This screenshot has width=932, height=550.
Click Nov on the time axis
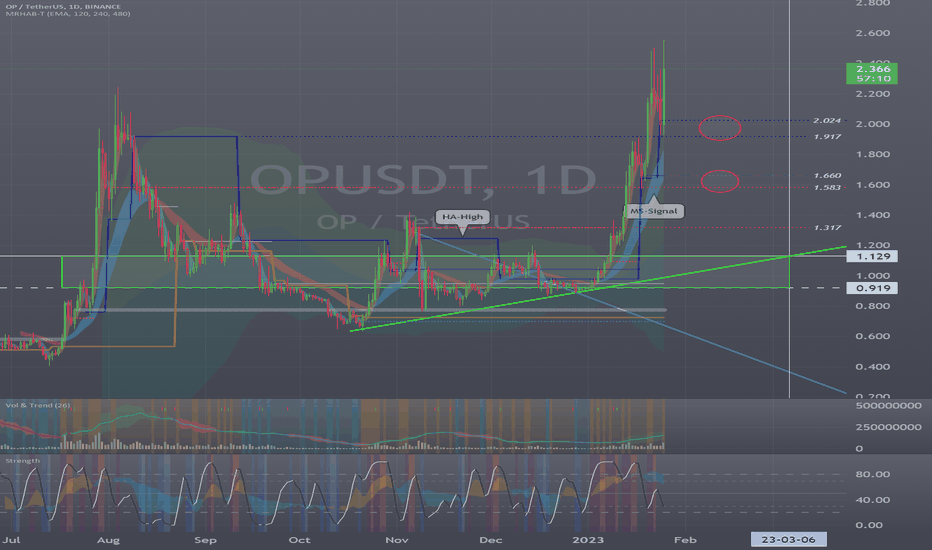[397, 540]
